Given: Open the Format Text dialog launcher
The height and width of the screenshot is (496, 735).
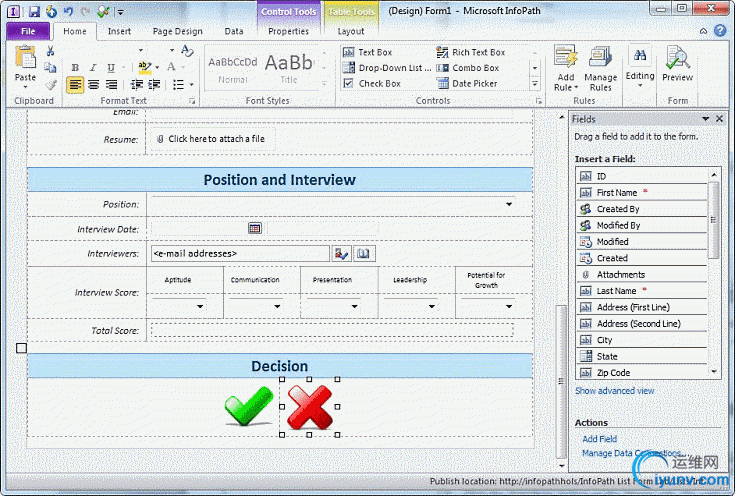Looking at the screenshot, I should (192, 101).
